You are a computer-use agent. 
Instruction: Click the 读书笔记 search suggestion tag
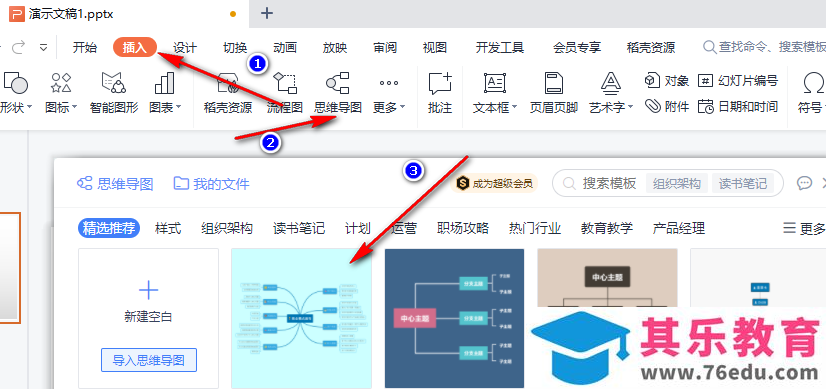pos(743,183)
